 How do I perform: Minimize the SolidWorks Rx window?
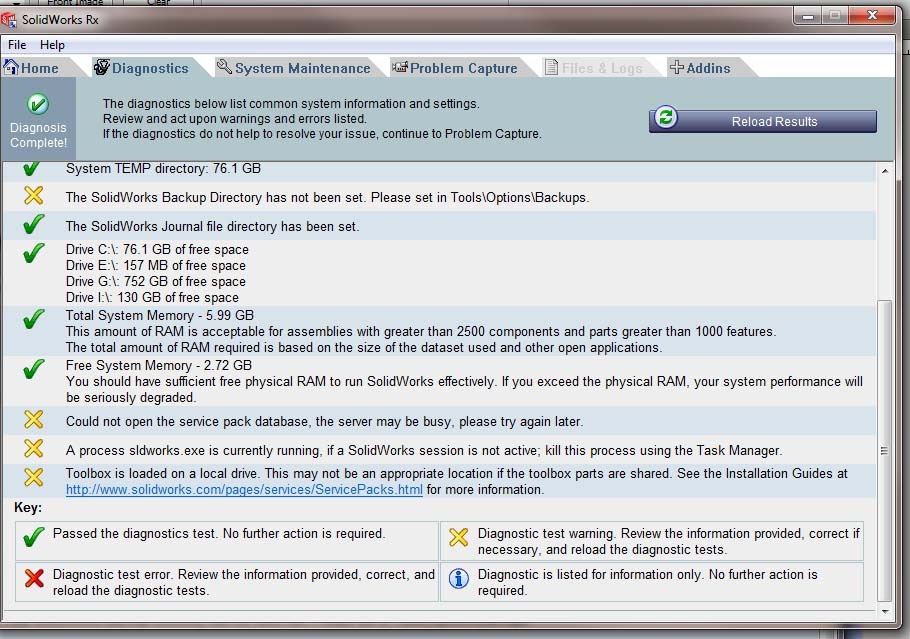pos(807,16)
